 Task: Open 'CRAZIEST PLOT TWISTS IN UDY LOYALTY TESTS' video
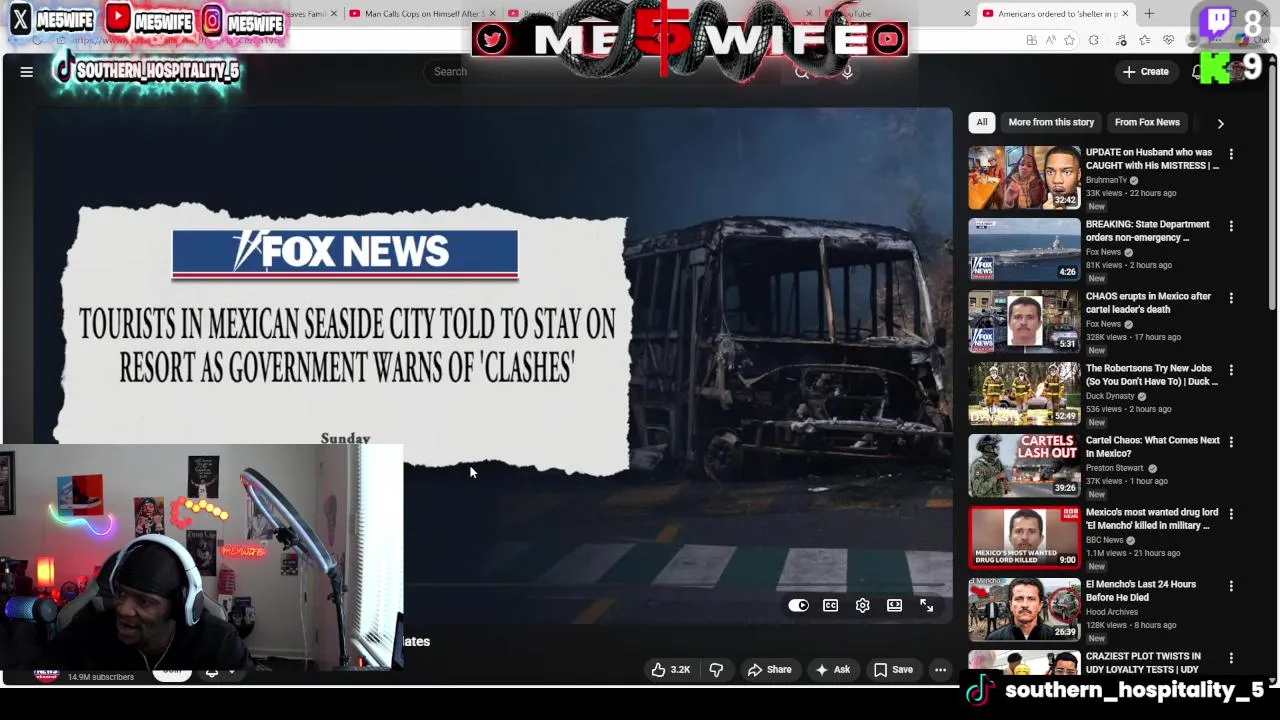[x=1142, y=663]
